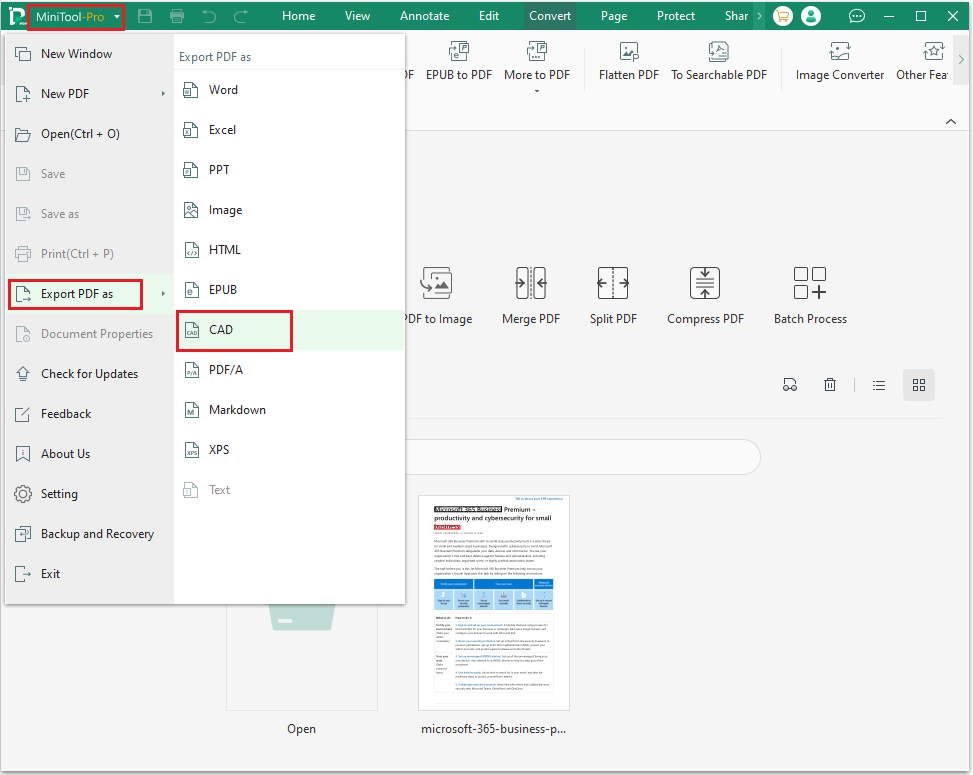The height and width of the screenshot is (775, 973).
Task: Open the Page tab
Action: 614,16
